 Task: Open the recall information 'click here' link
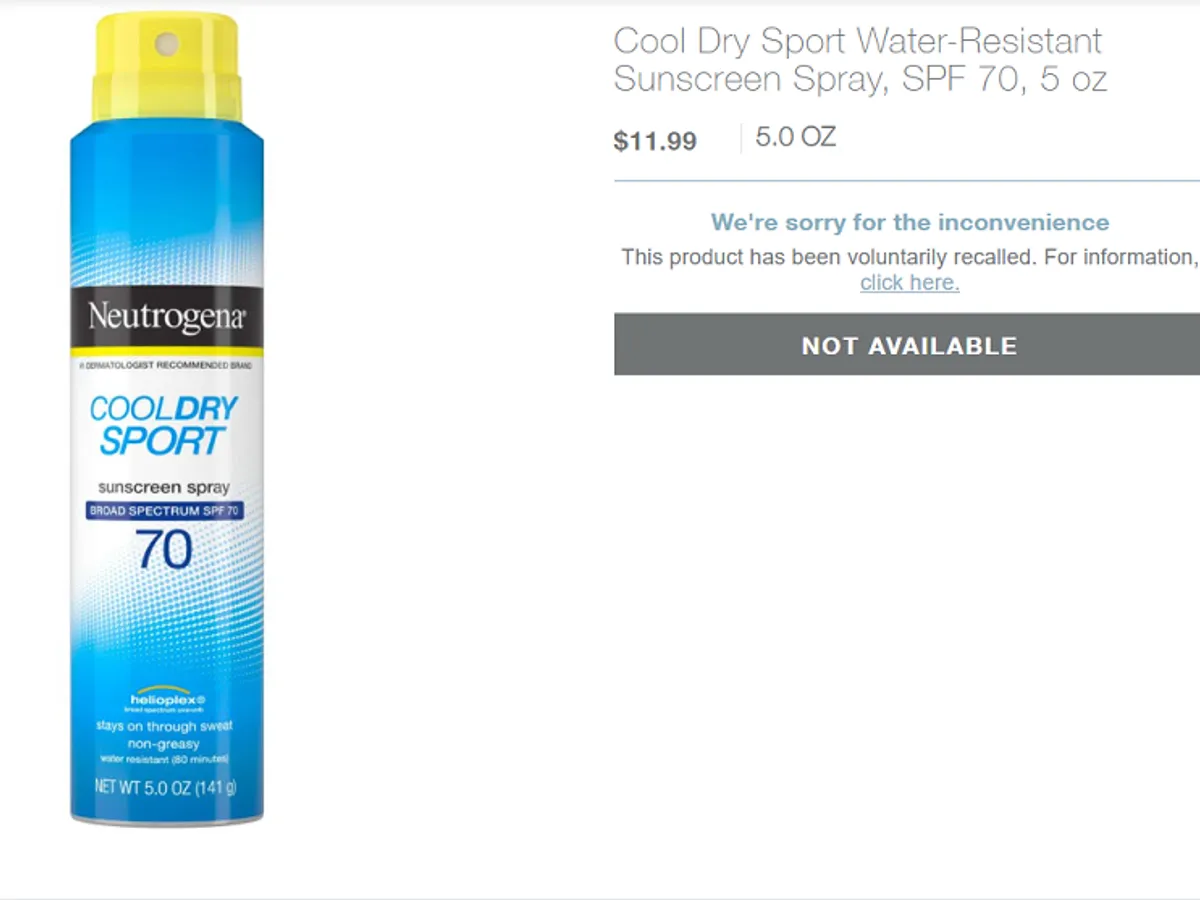909,283
